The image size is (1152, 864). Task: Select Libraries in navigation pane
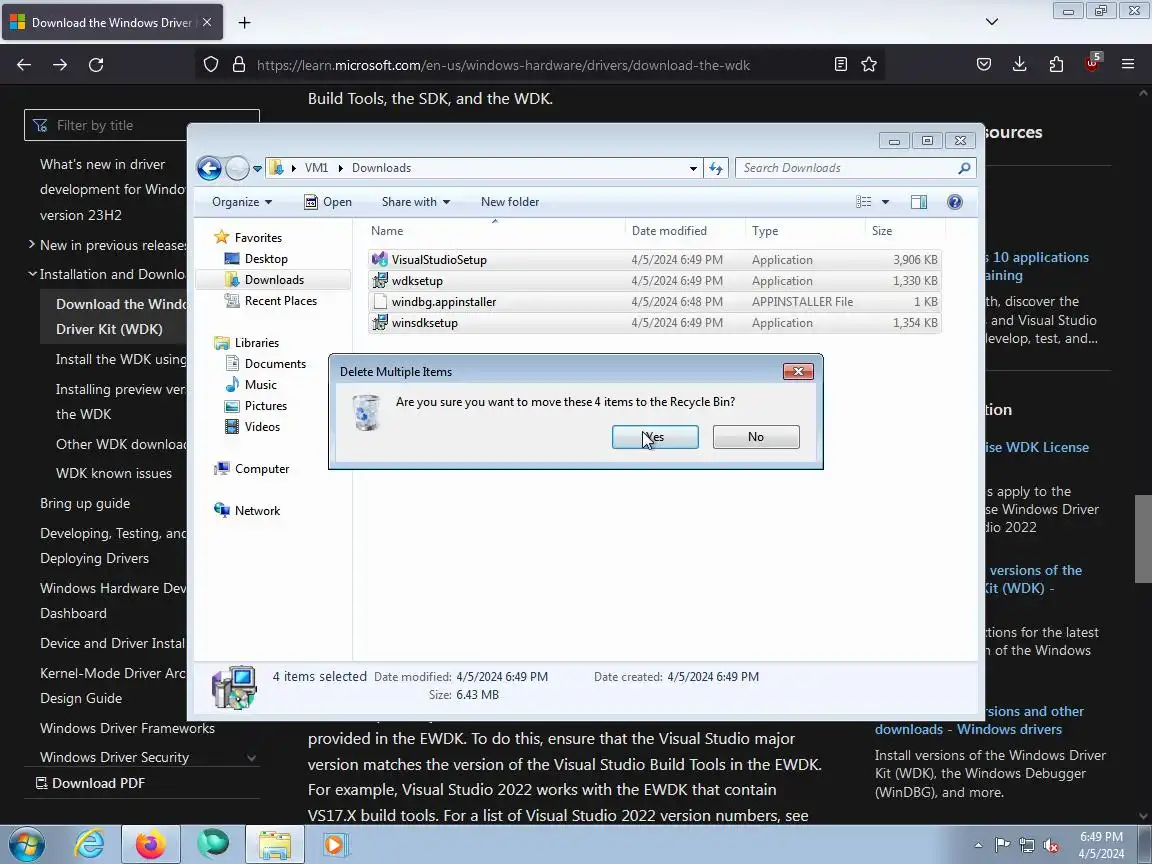click(x=247, y=342)
